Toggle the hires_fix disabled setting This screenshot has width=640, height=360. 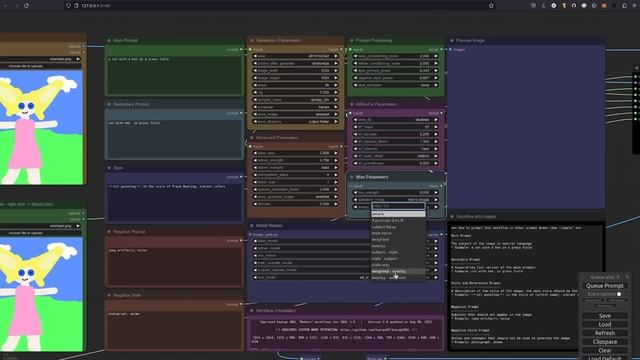coord(396,120)
